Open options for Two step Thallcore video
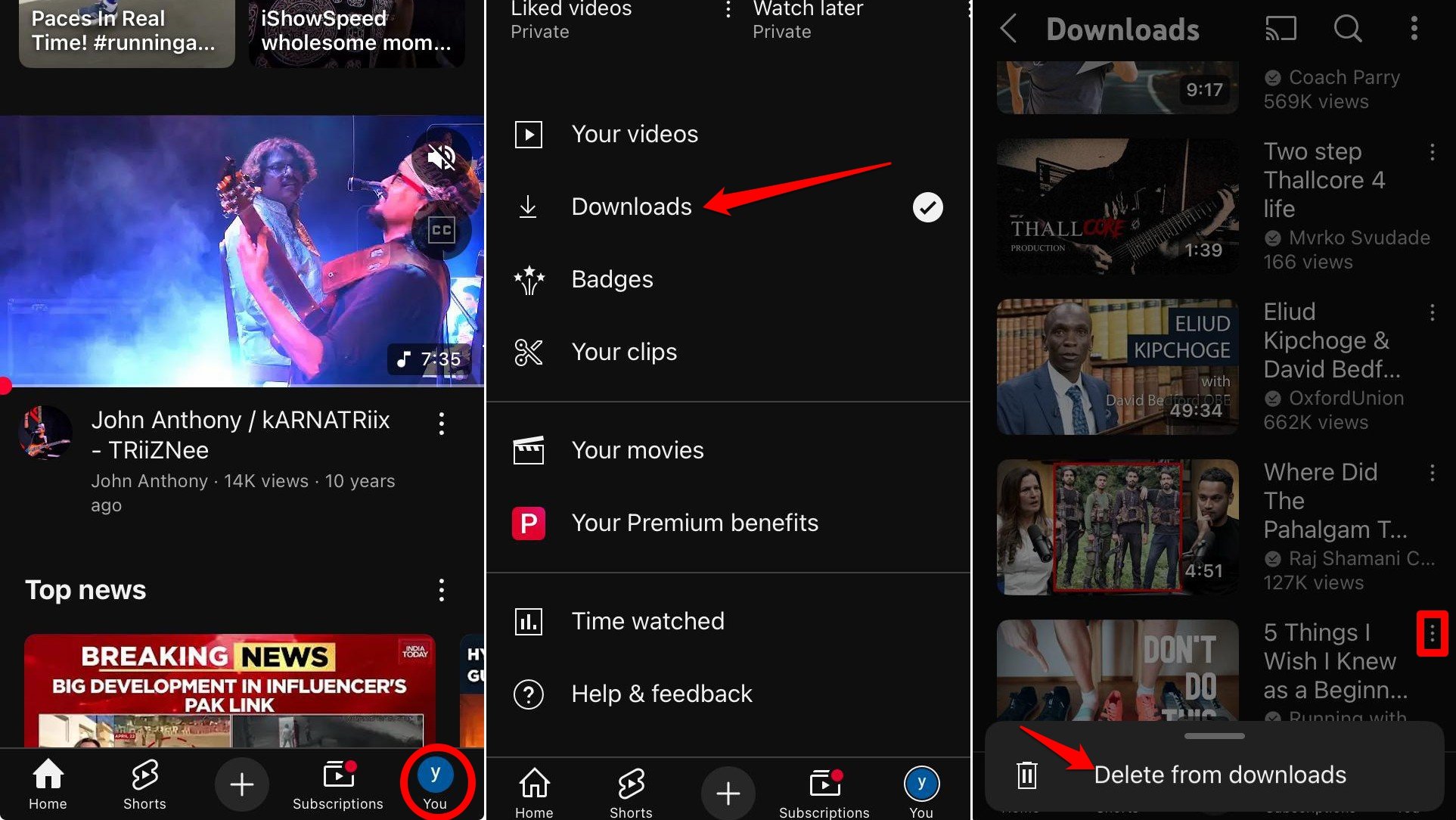This screenshot has width=1456, height=820. click(1432, 152)
